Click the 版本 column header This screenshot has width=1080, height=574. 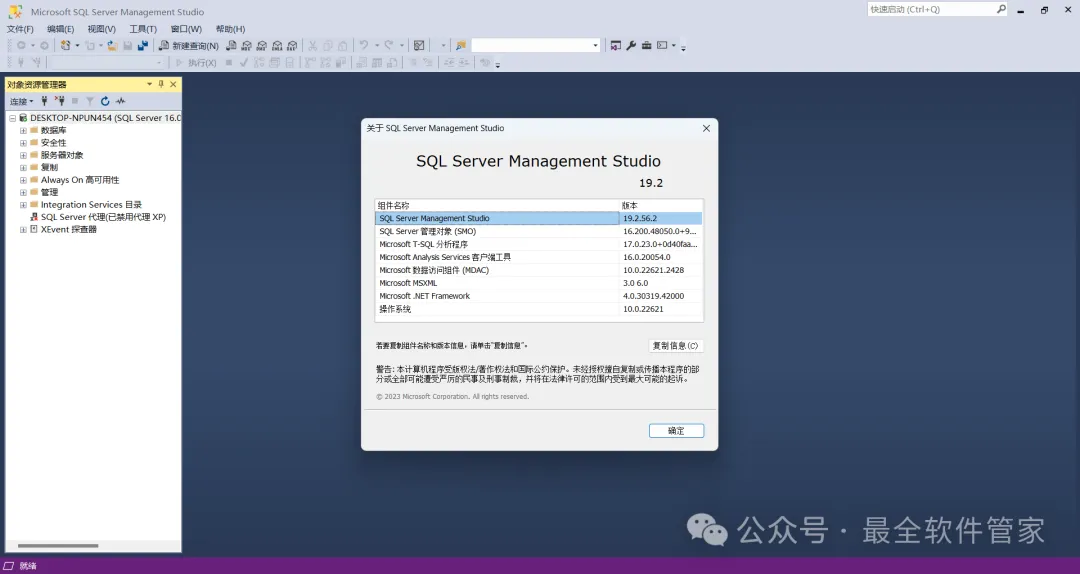click(661, 205)
